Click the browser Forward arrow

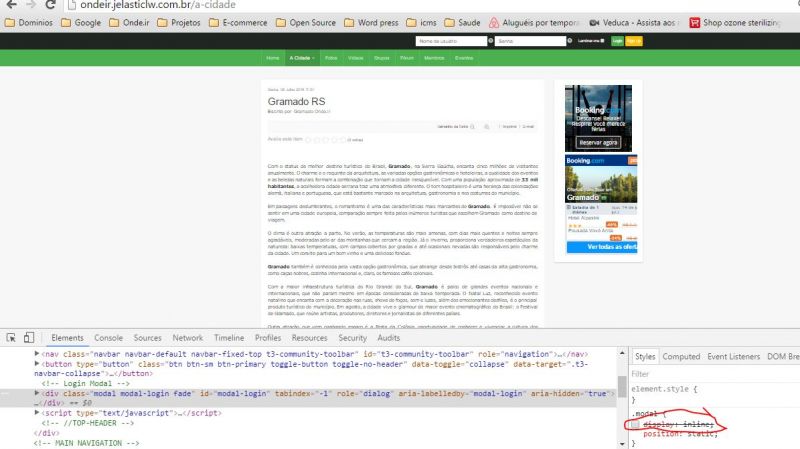pos(31,5)
